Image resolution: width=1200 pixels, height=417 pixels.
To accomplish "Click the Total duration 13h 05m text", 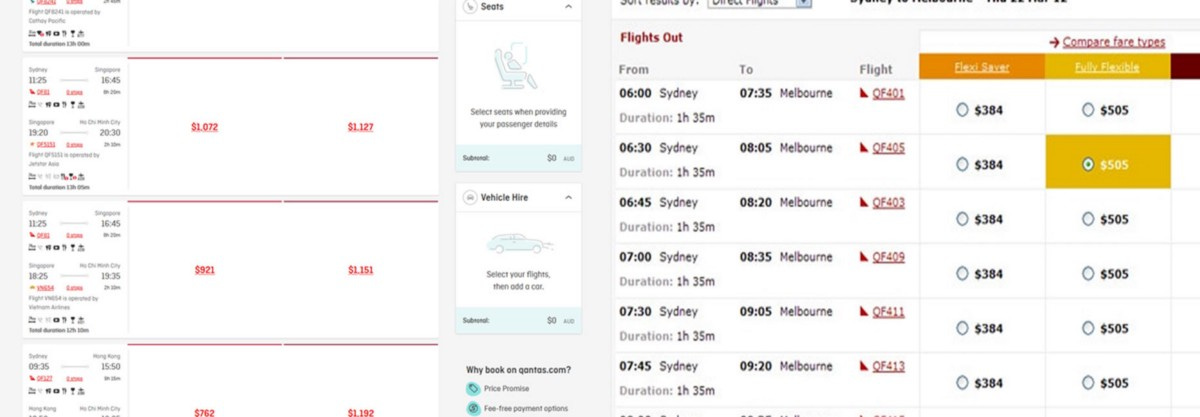I will click(59, 187).
